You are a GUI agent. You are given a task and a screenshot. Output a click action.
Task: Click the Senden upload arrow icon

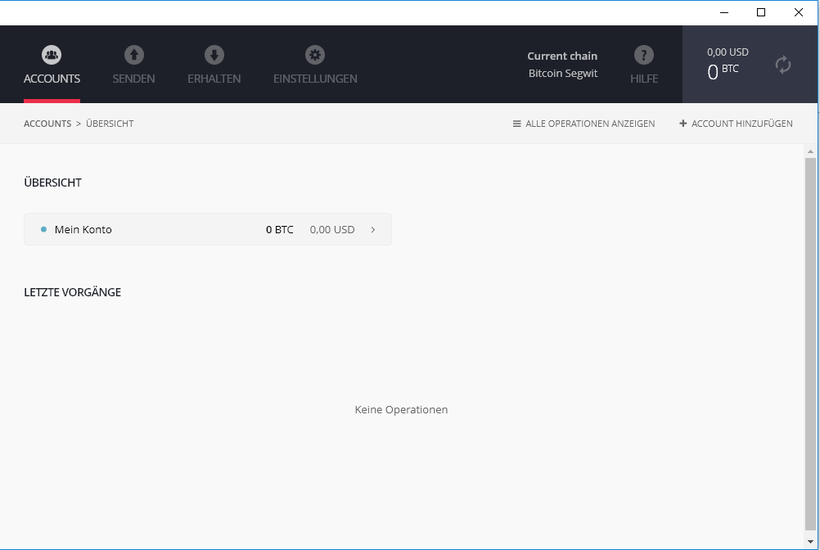[x=134, y=55]
